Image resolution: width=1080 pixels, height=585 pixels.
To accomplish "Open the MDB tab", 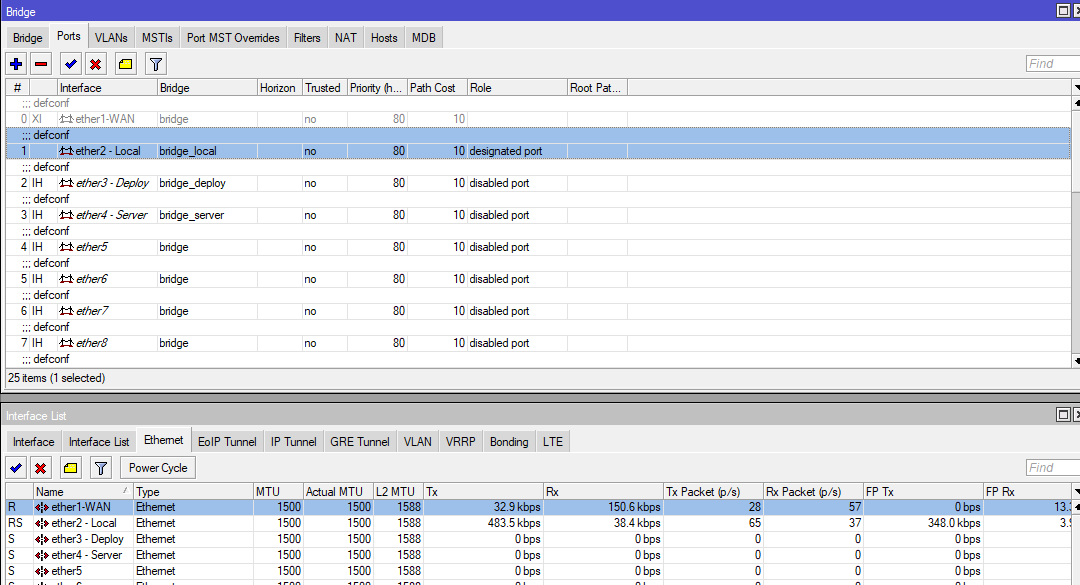I will 424,38.
